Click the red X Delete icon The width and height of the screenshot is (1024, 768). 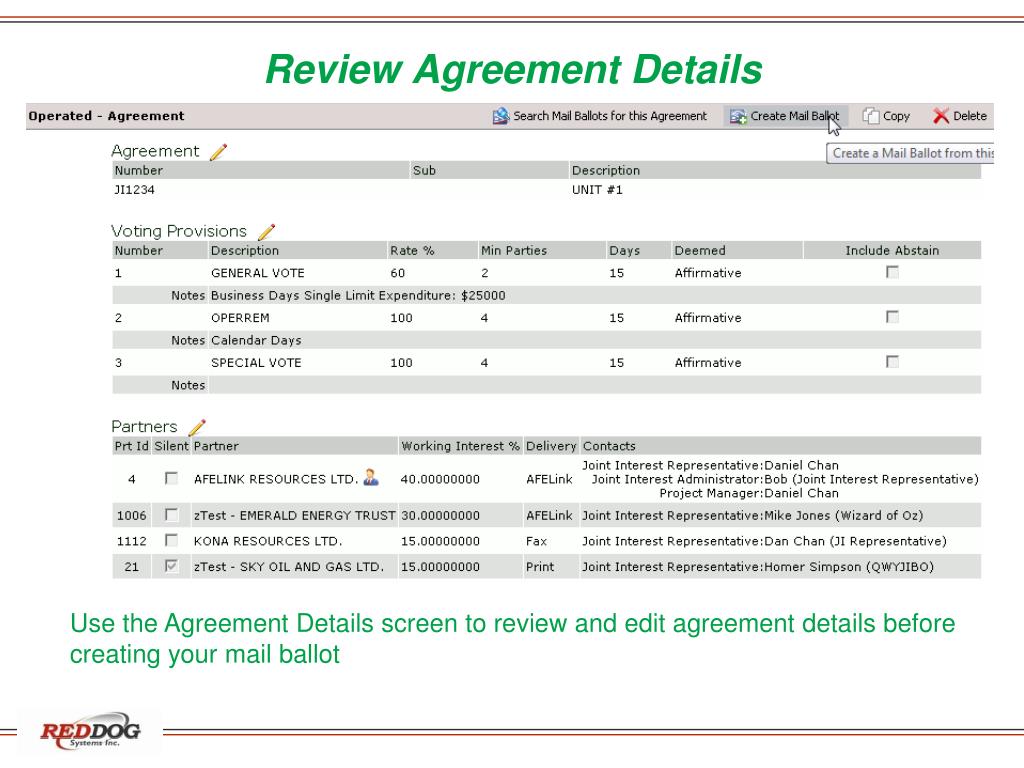(940, 116)
